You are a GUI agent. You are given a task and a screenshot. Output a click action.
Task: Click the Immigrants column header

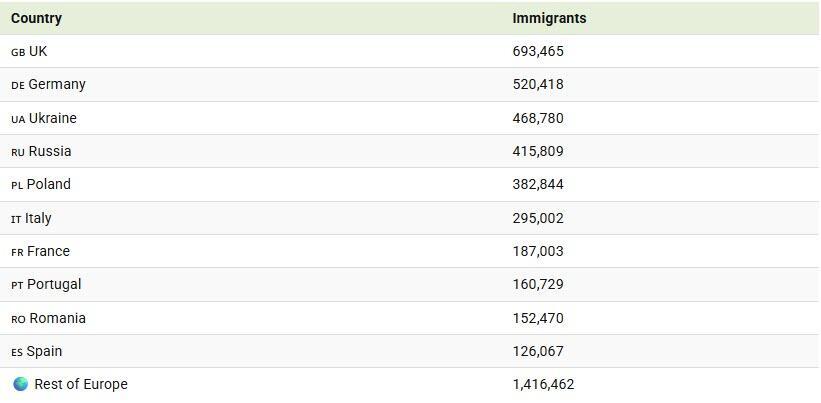549,18
